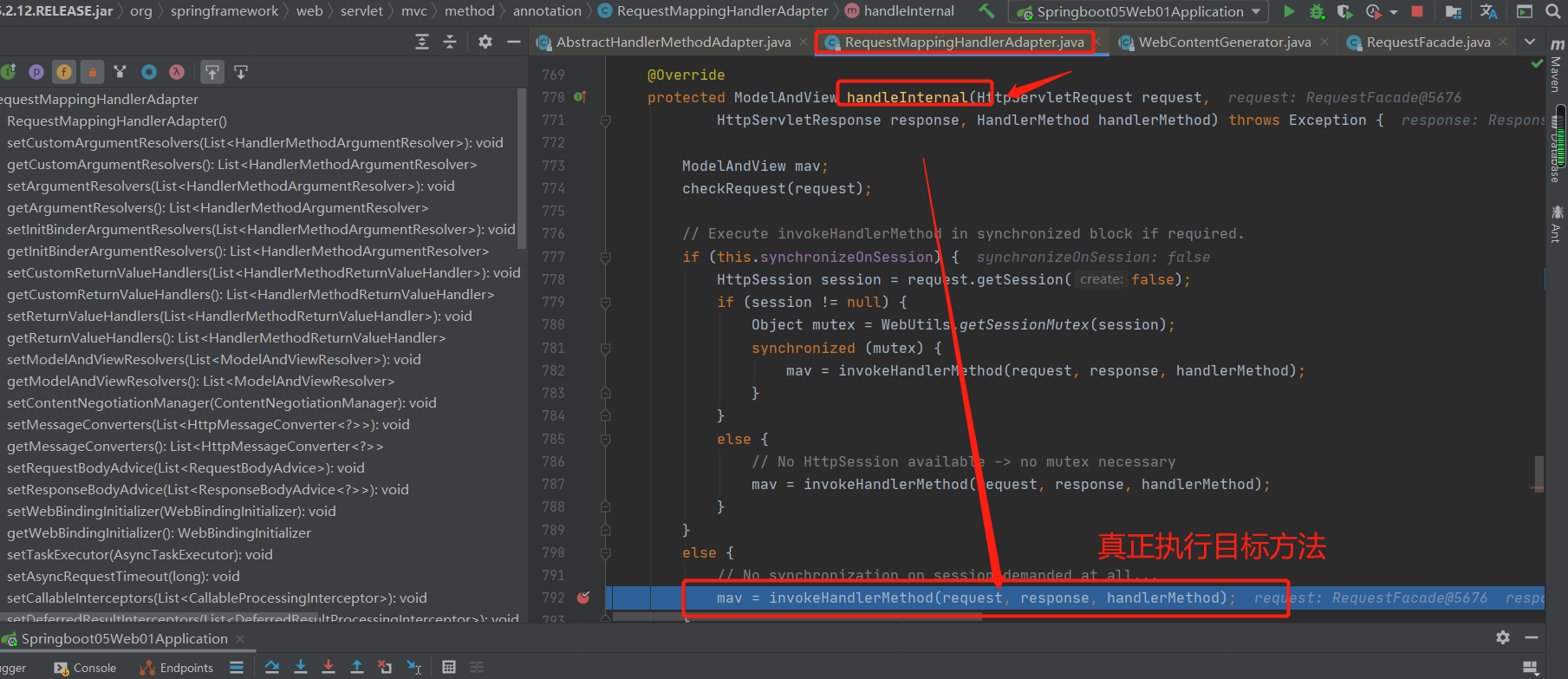Click the Translate icon in toolbar

pyautogui.click(x=1488, y=11)
